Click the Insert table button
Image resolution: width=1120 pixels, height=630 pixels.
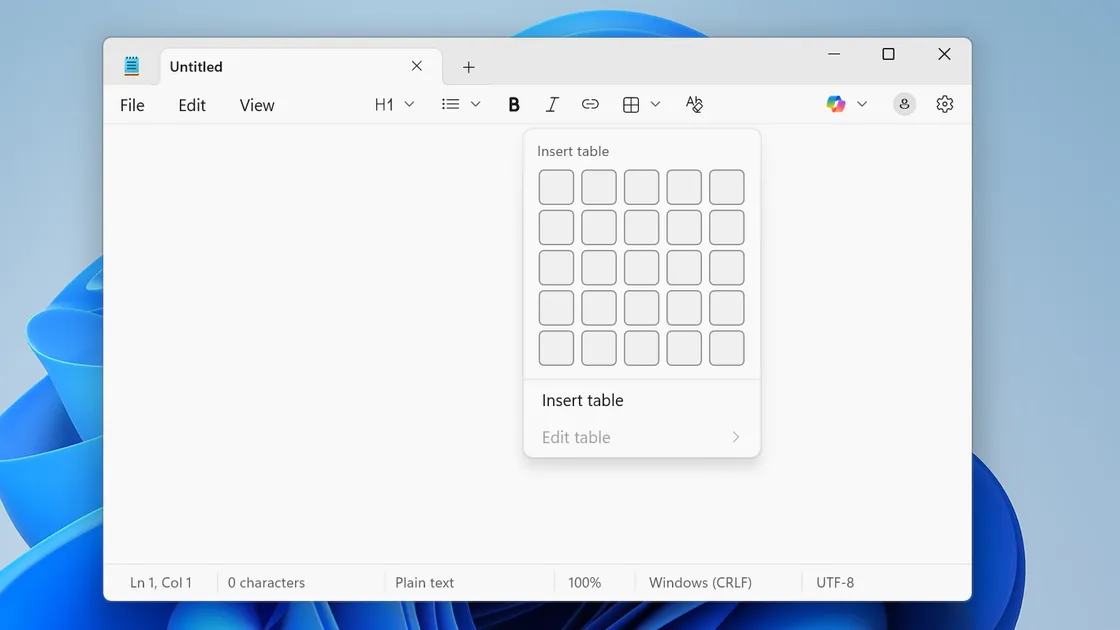[582, 400]
